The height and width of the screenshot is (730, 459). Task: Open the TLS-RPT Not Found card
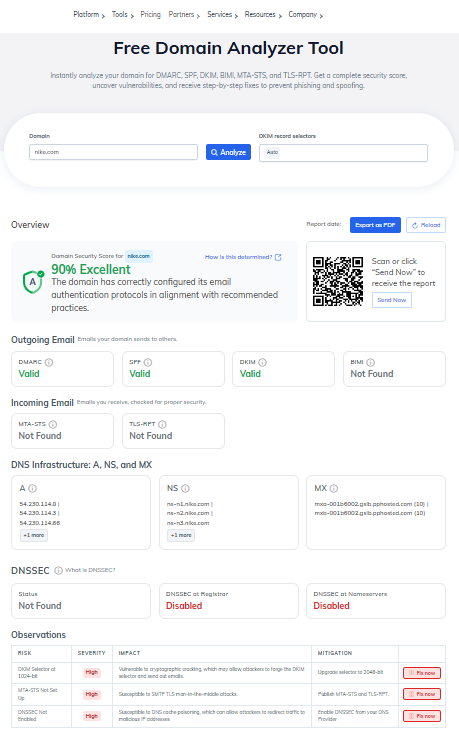173,431
